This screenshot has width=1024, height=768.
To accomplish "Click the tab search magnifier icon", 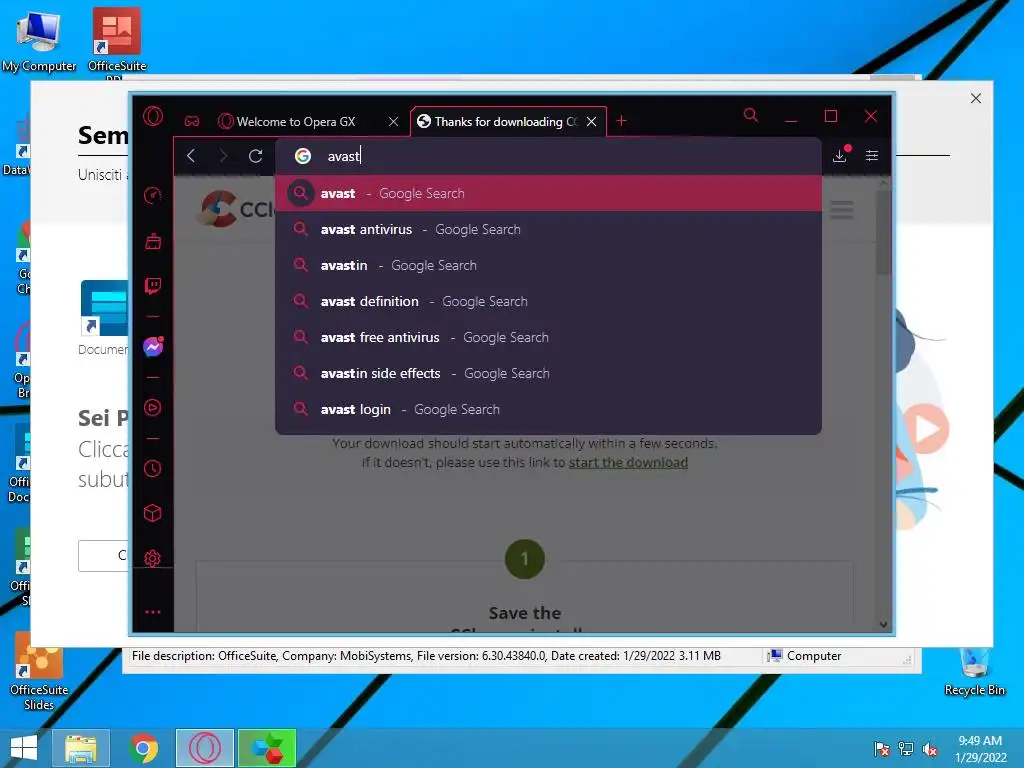I will [x=751, y=116].
